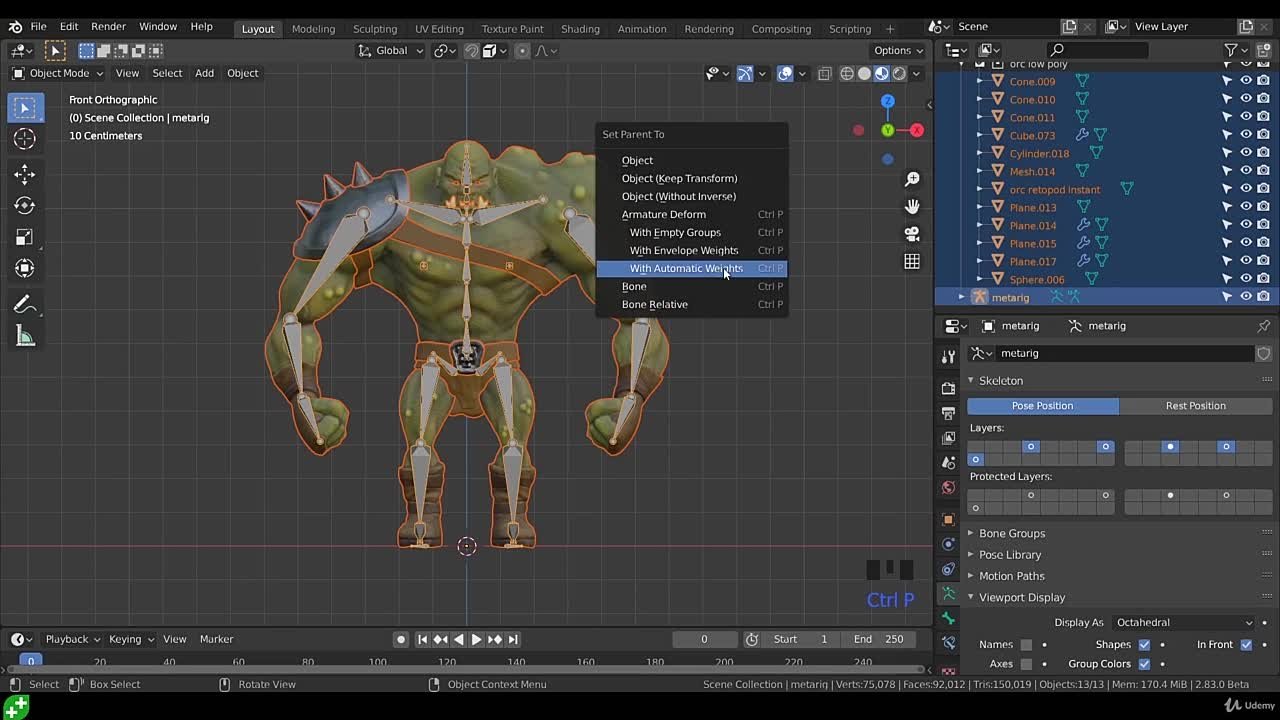Select the Annotate tool

tap(25, 305)
